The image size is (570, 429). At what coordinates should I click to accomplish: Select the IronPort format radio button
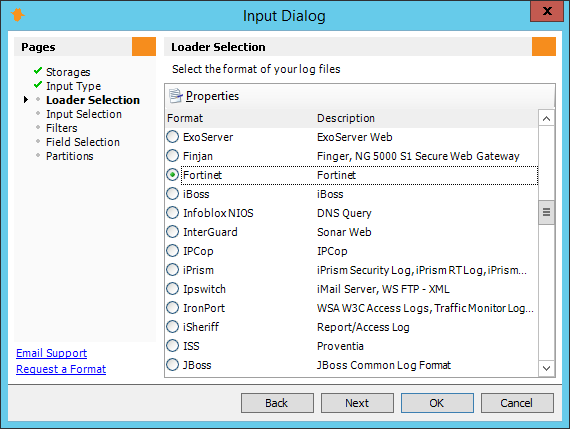tap(173, 308)
